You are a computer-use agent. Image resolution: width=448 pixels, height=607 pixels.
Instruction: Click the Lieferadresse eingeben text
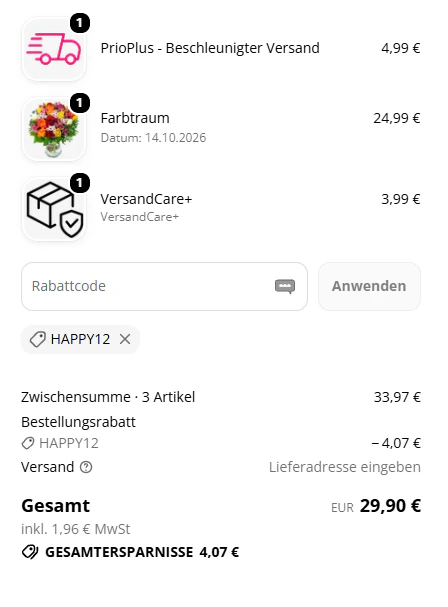[345, 467]
